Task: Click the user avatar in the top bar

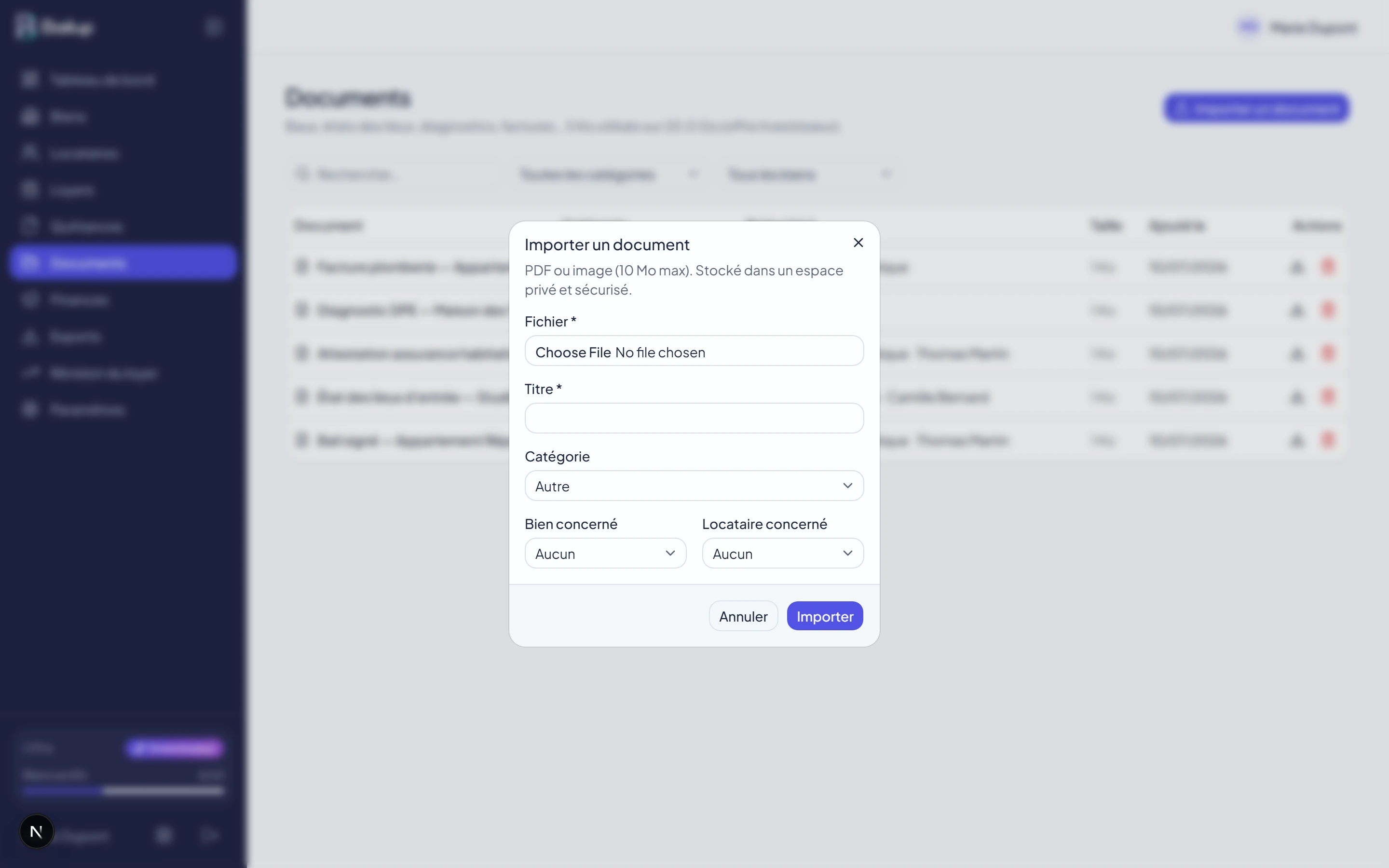Action: pos(1249,27)
